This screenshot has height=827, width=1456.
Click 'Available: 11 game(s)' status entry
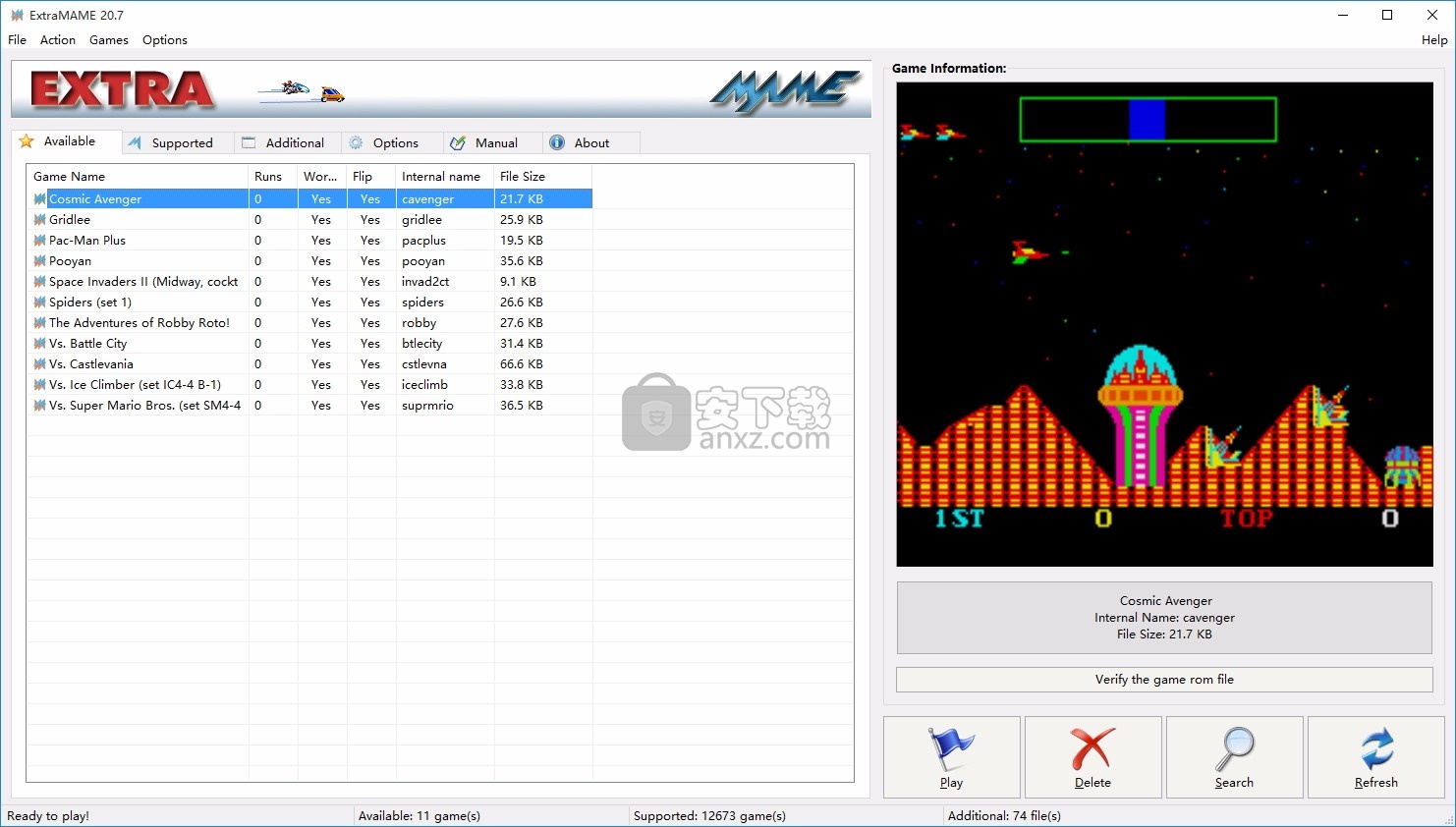[420, 816]
